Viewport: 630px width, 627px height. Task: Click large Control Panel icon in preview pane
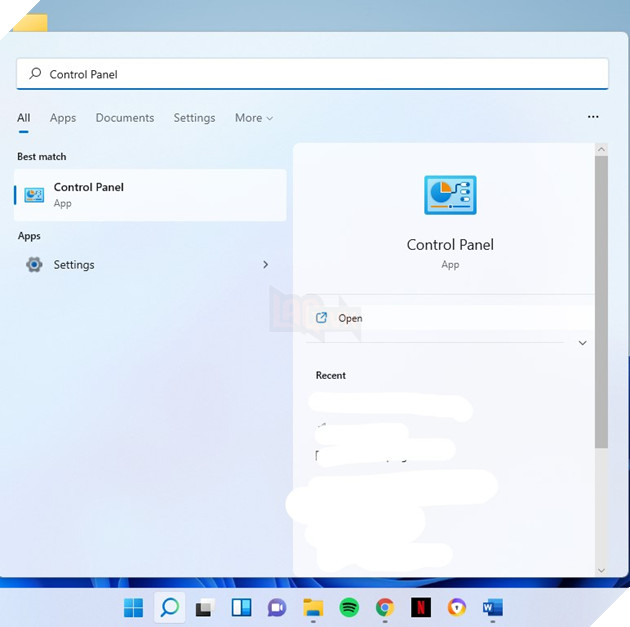(x=450, y=195)
